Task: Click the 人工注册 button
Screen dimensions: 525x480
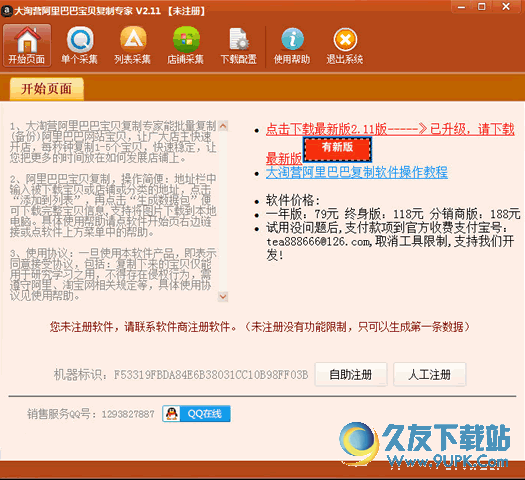Action: (430, 375)
